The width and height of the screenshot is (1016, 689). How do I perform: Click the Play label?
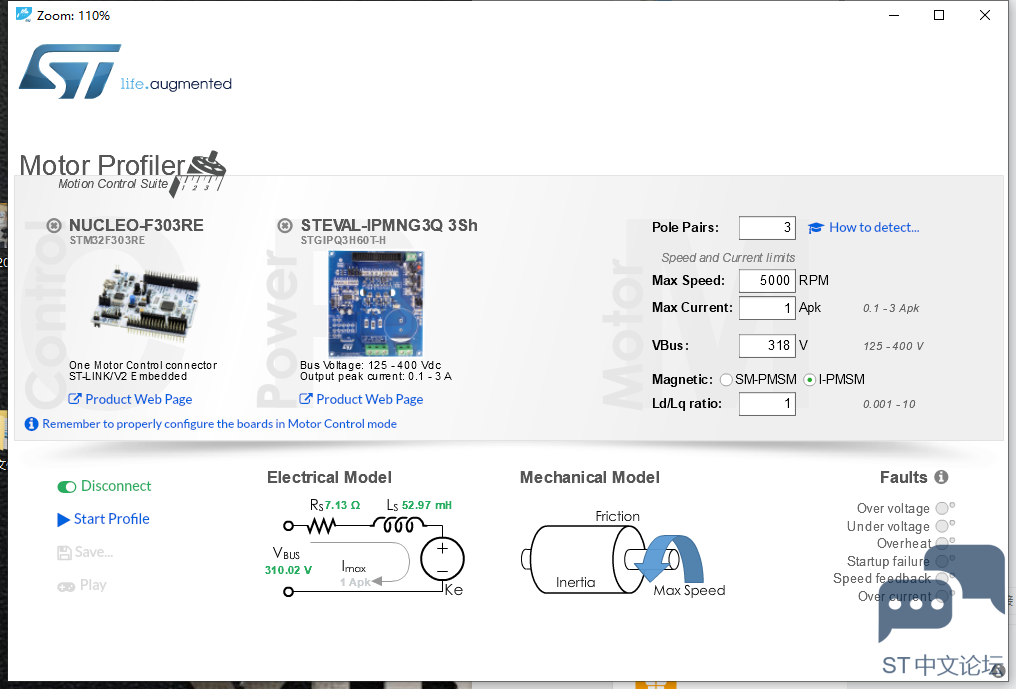pyautogui.click(x=93, y=585)
